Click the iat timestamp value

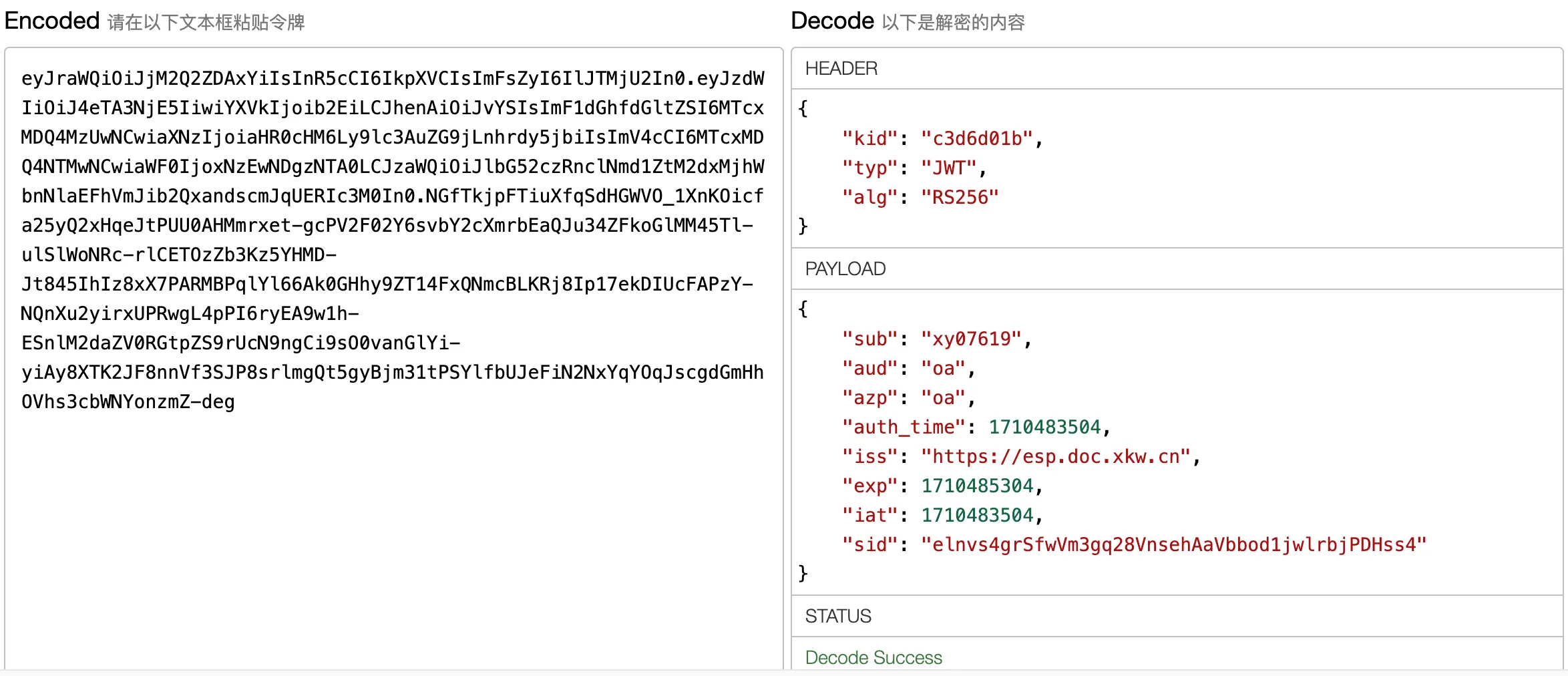(977, 516)
